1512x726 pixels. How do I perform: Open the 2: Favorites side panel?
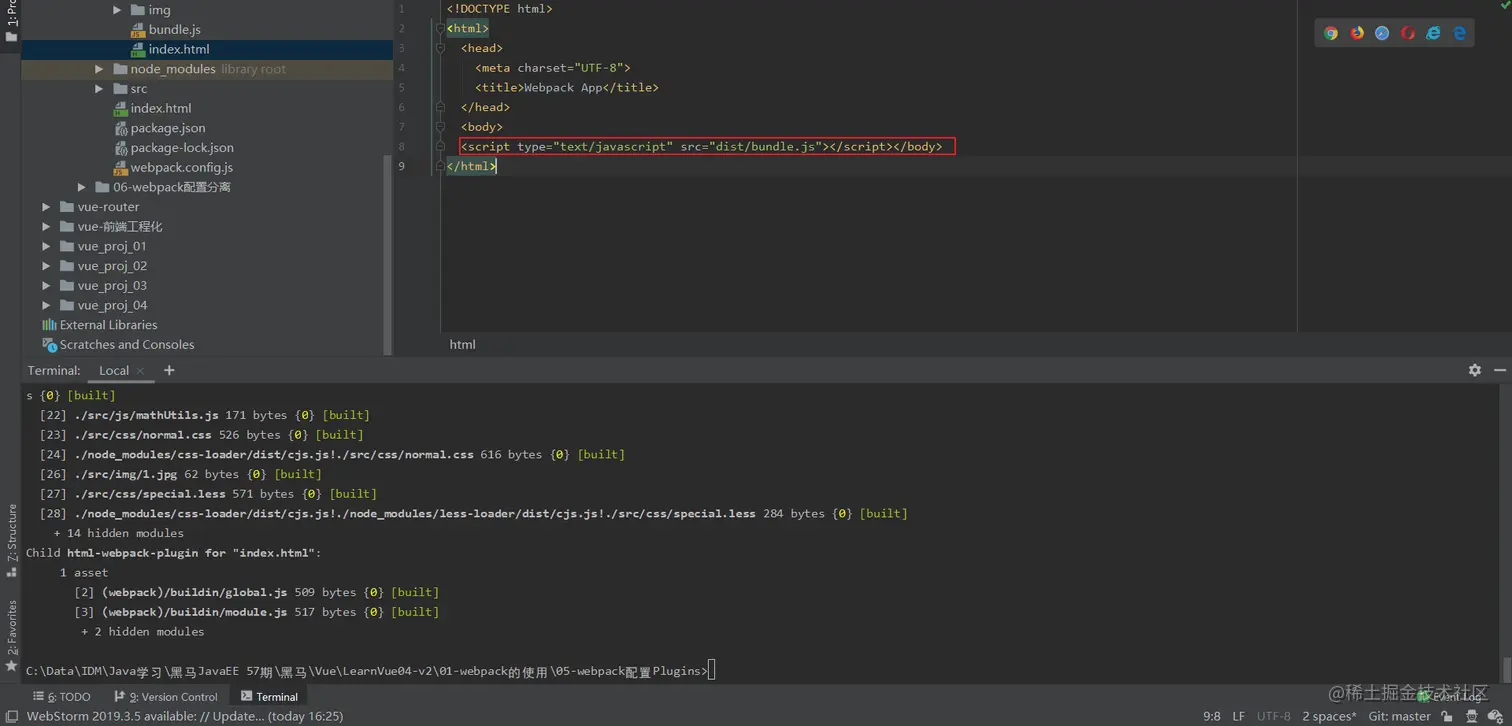pyautogui.click(x=11, y=635)
